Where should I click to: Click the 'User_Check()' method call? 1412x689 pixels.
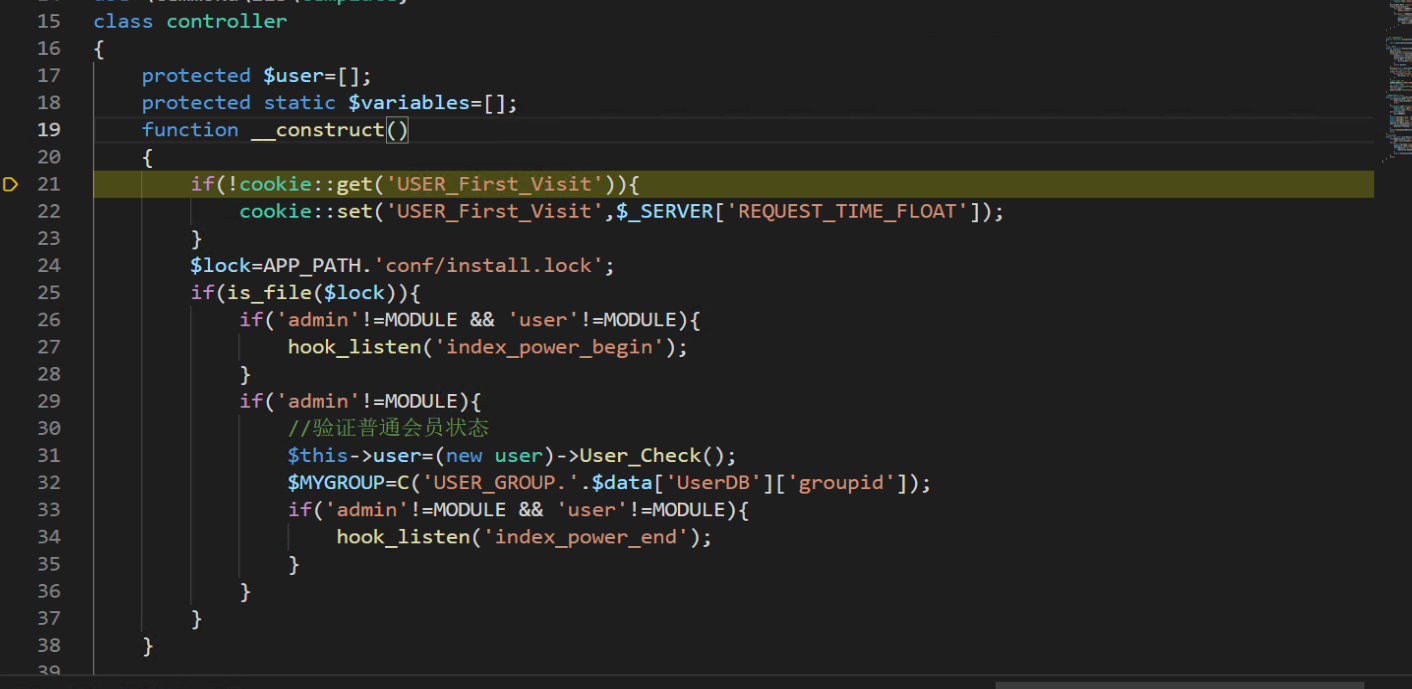coord(651,456)
